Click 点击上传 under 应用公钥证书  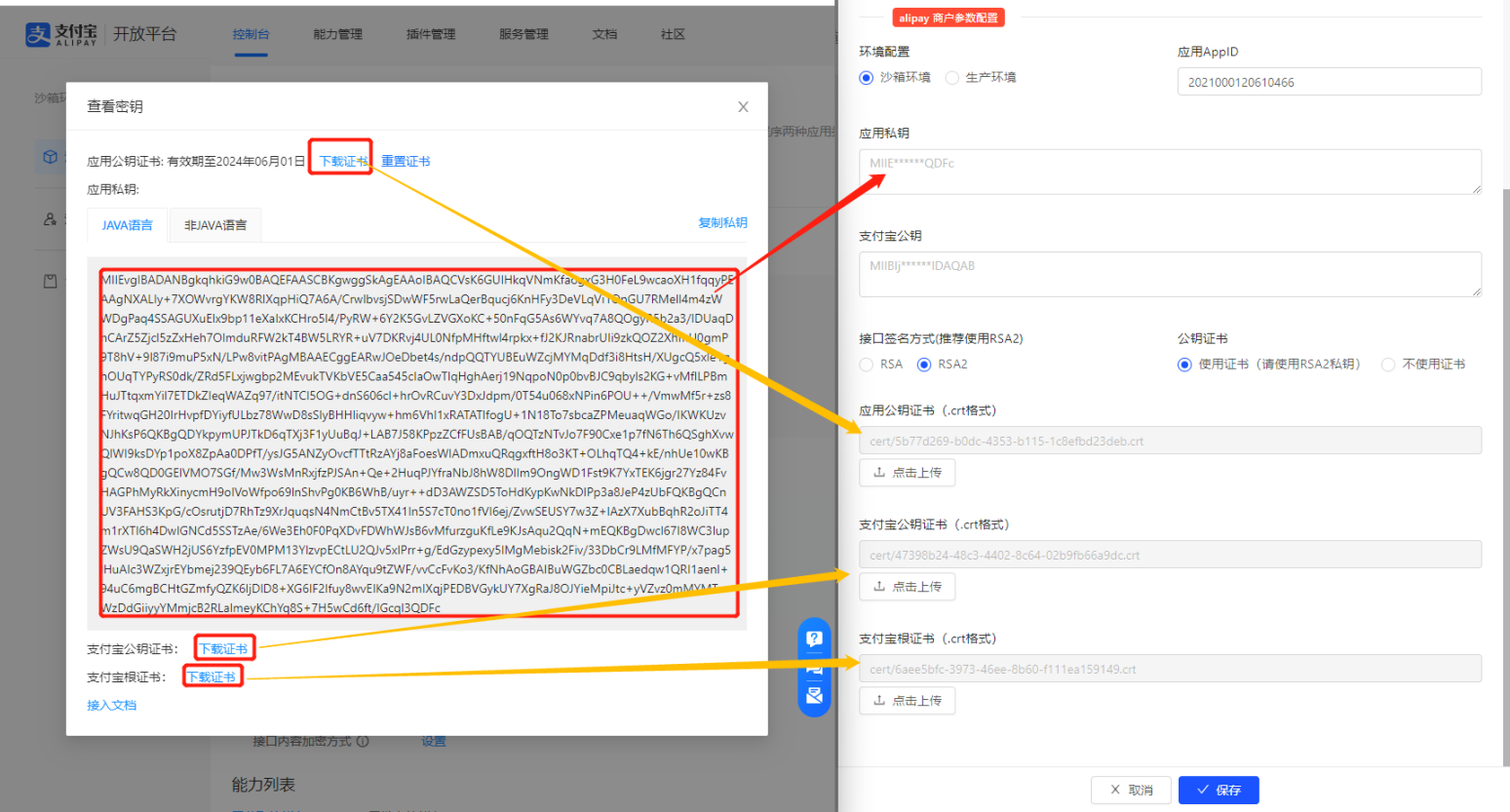click(908, 473)
